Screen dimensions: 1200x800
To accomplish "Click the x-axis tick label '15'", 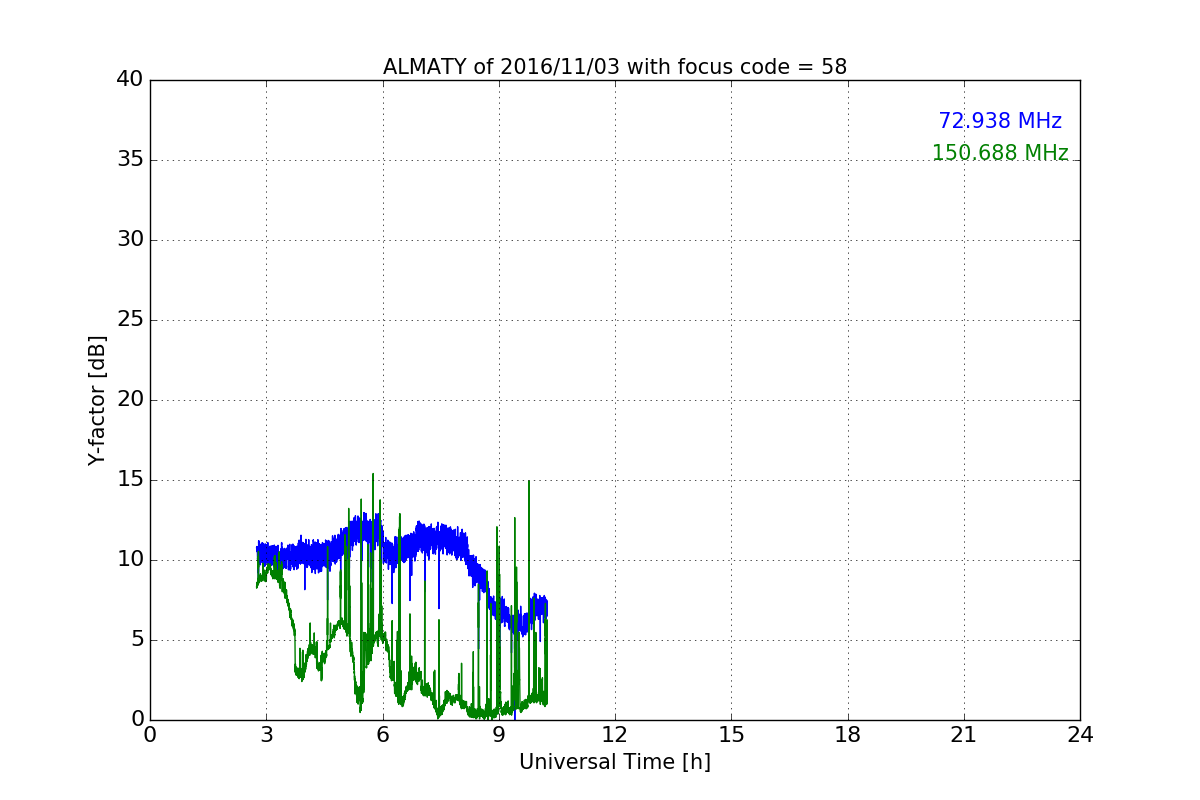I will 731,734.
